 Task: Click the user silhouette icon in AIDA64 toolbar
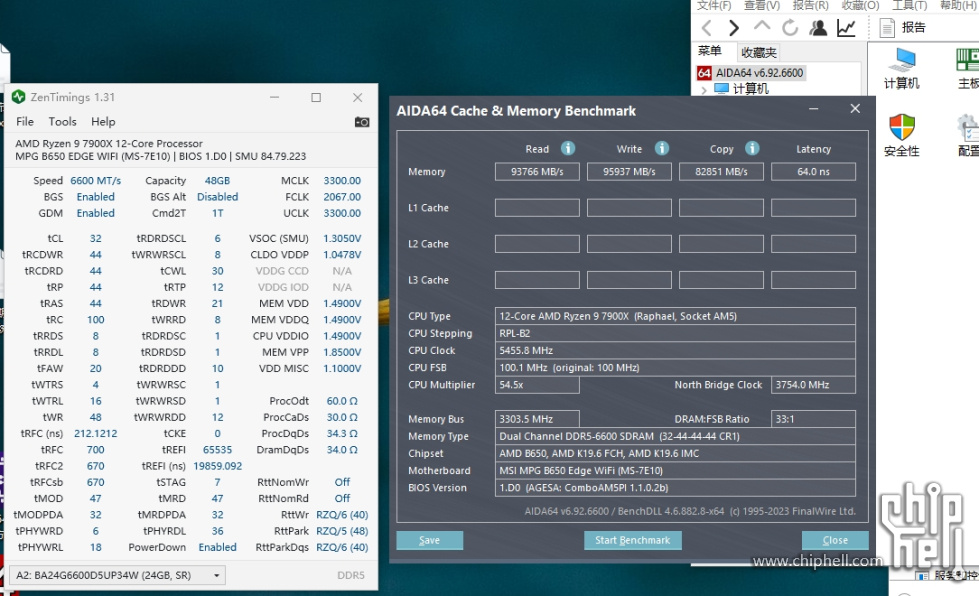(818, 28)
